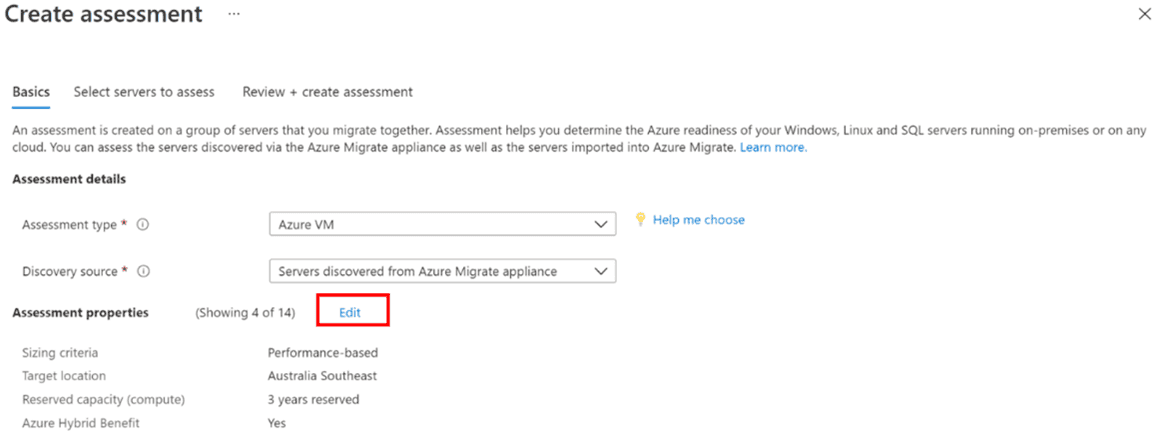Click the Sizing criteria label

pyautogui.click(x=60, y=353)
